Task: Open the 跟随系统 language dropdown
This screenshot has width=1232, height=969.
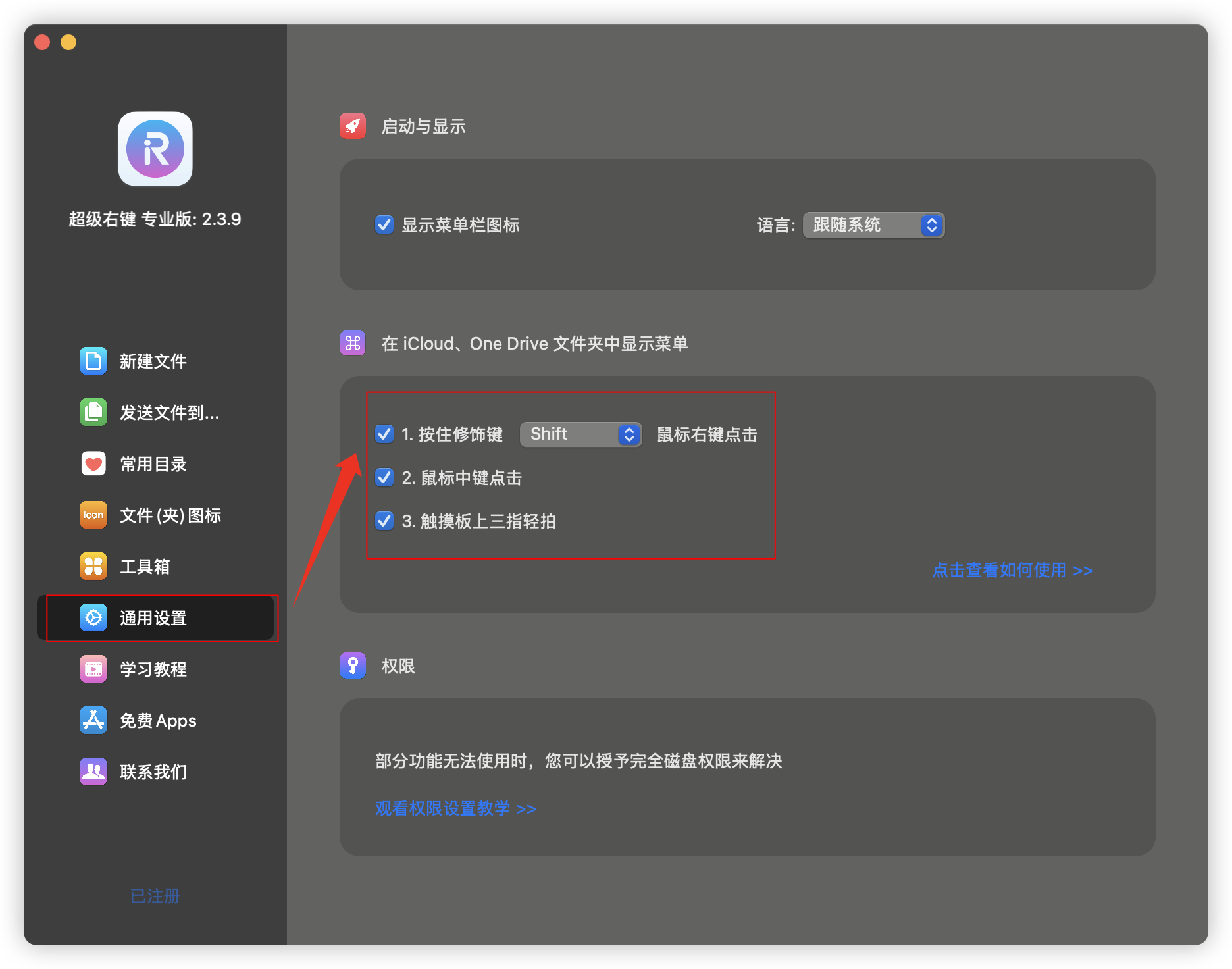Action: tap(873, 225)
